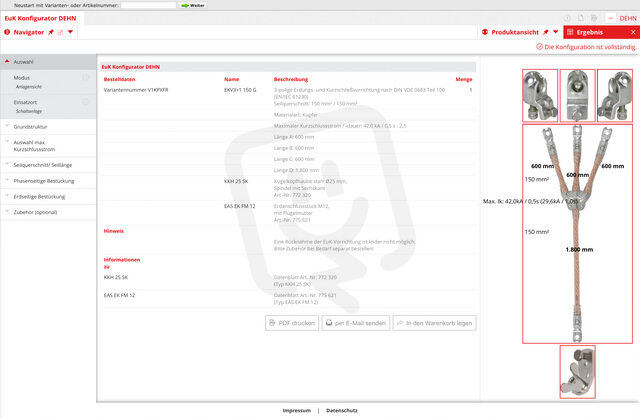
Task: Click the EKV3+1 150 G name cell
Action: (240, 90)
